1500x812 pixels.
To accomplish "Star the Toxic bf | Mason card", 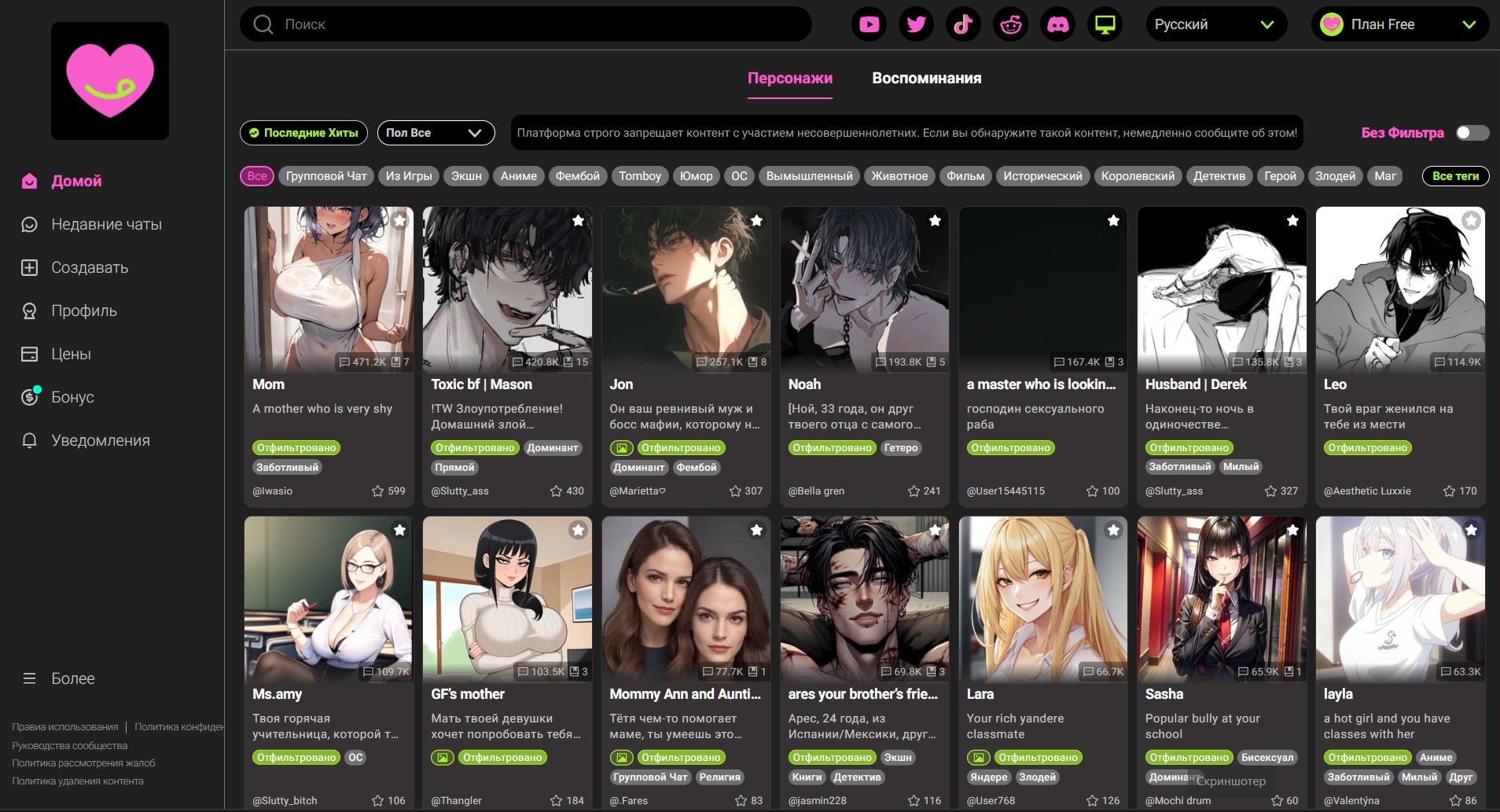I will pyautogui.click(x=578, y=221).
